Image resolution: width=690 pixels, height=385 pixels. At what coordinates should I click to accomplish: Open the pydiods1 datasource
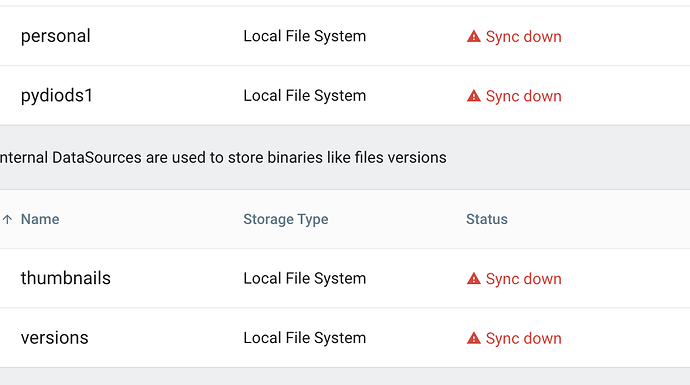(57, 96)
